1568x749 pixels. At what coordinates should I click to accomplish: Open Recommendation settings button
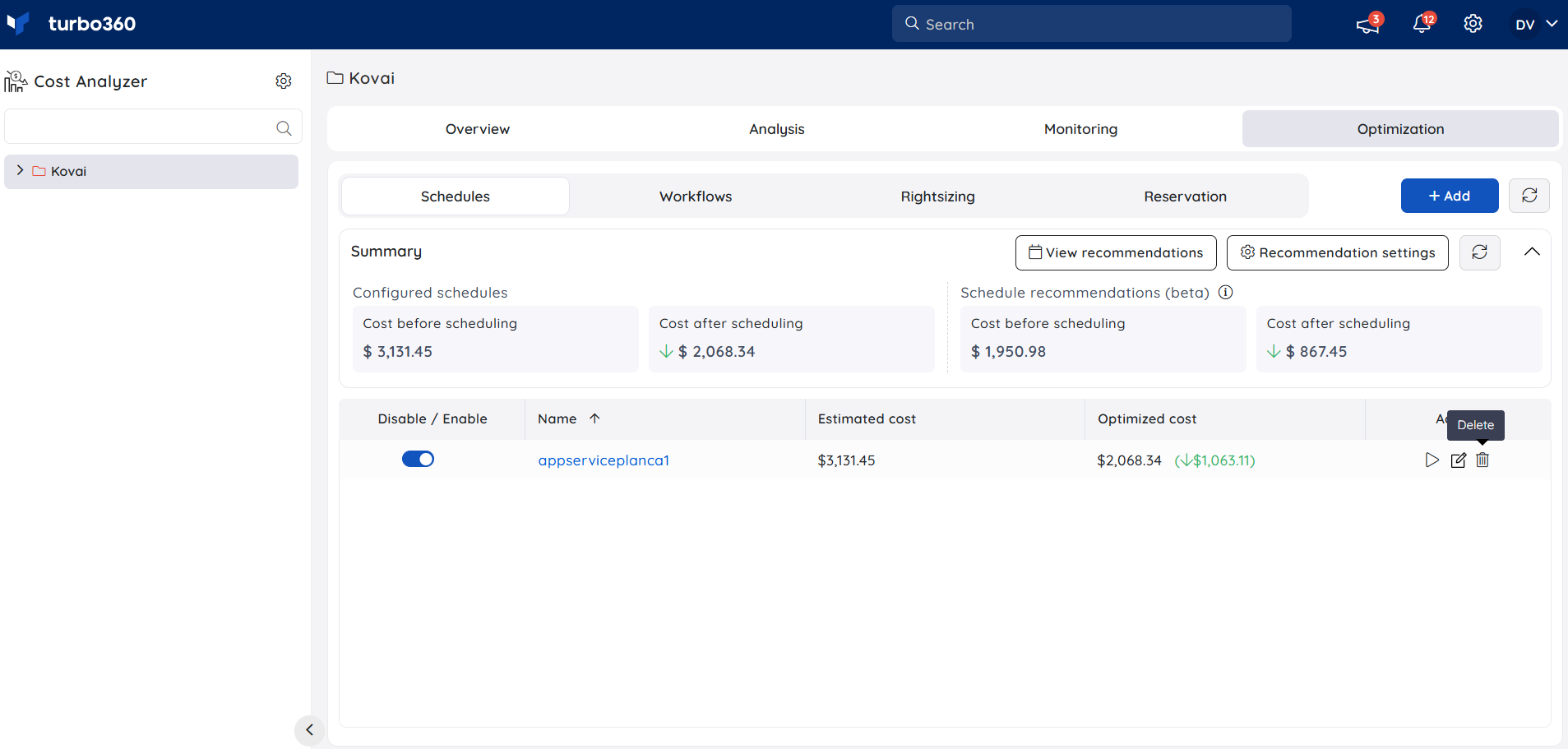click(x=1338, y=252)
